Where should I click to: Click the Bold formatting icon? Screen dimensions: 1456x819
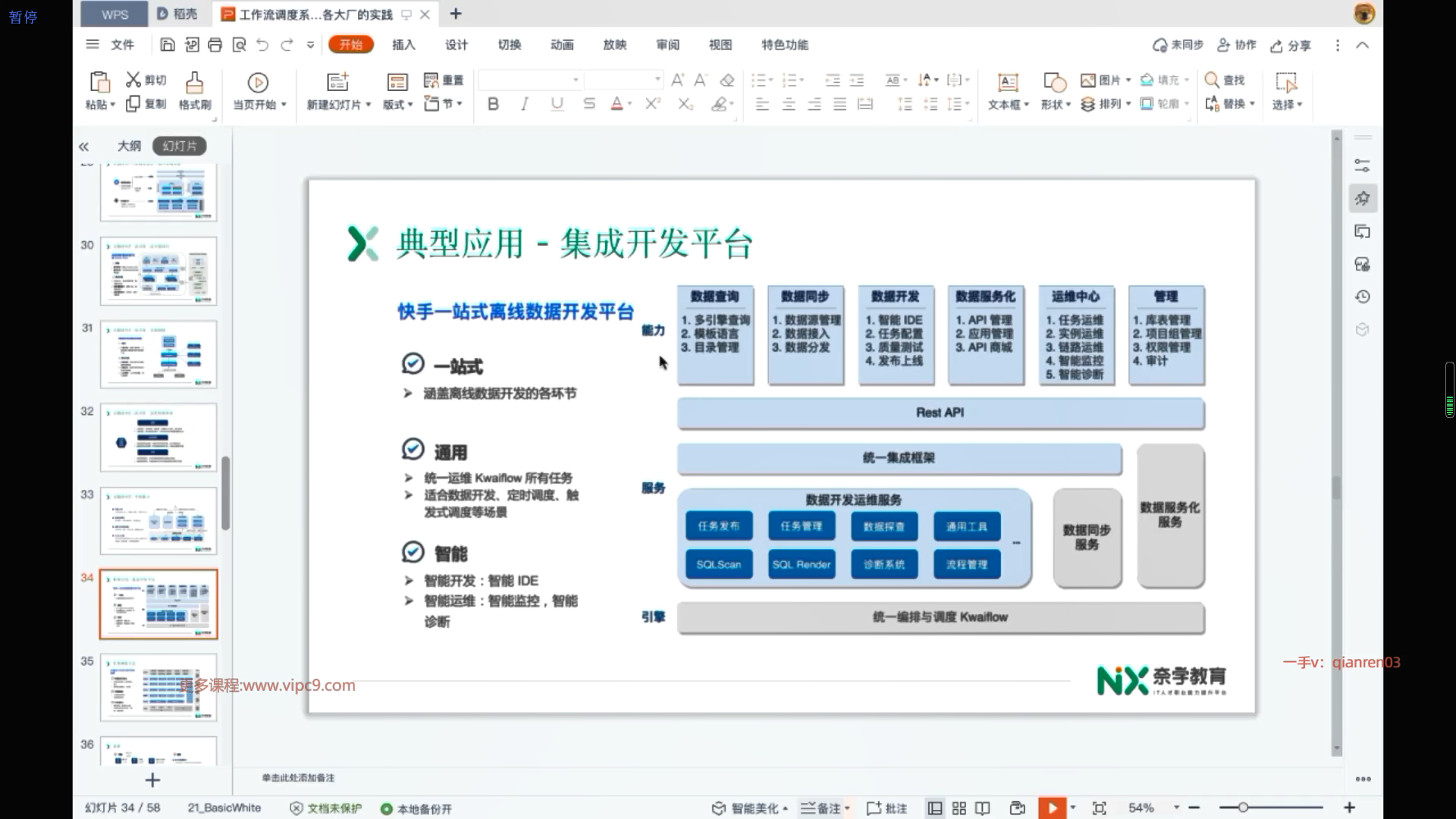(493, 104)
